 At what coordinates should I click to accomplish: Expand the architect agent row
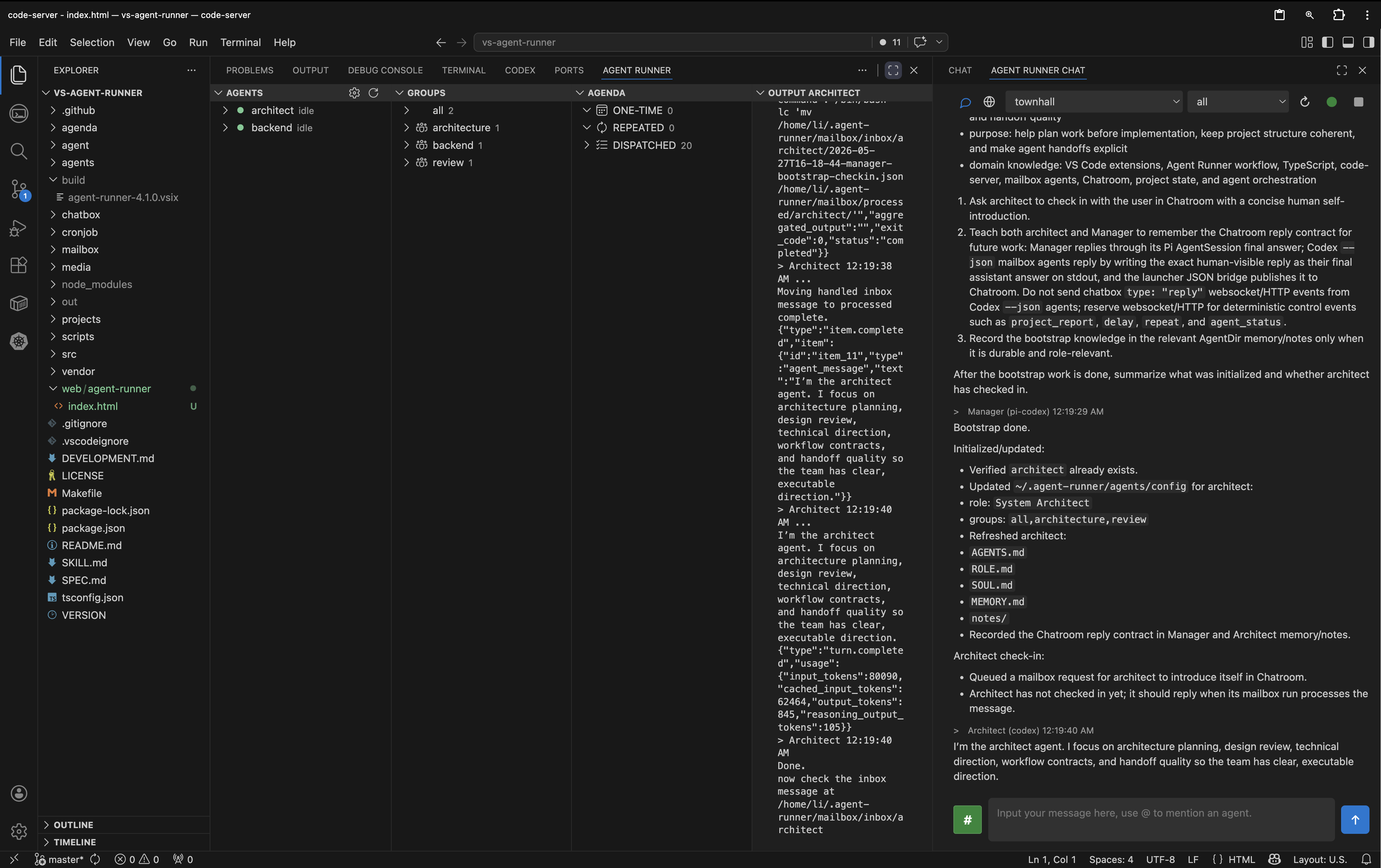point(225,111)
